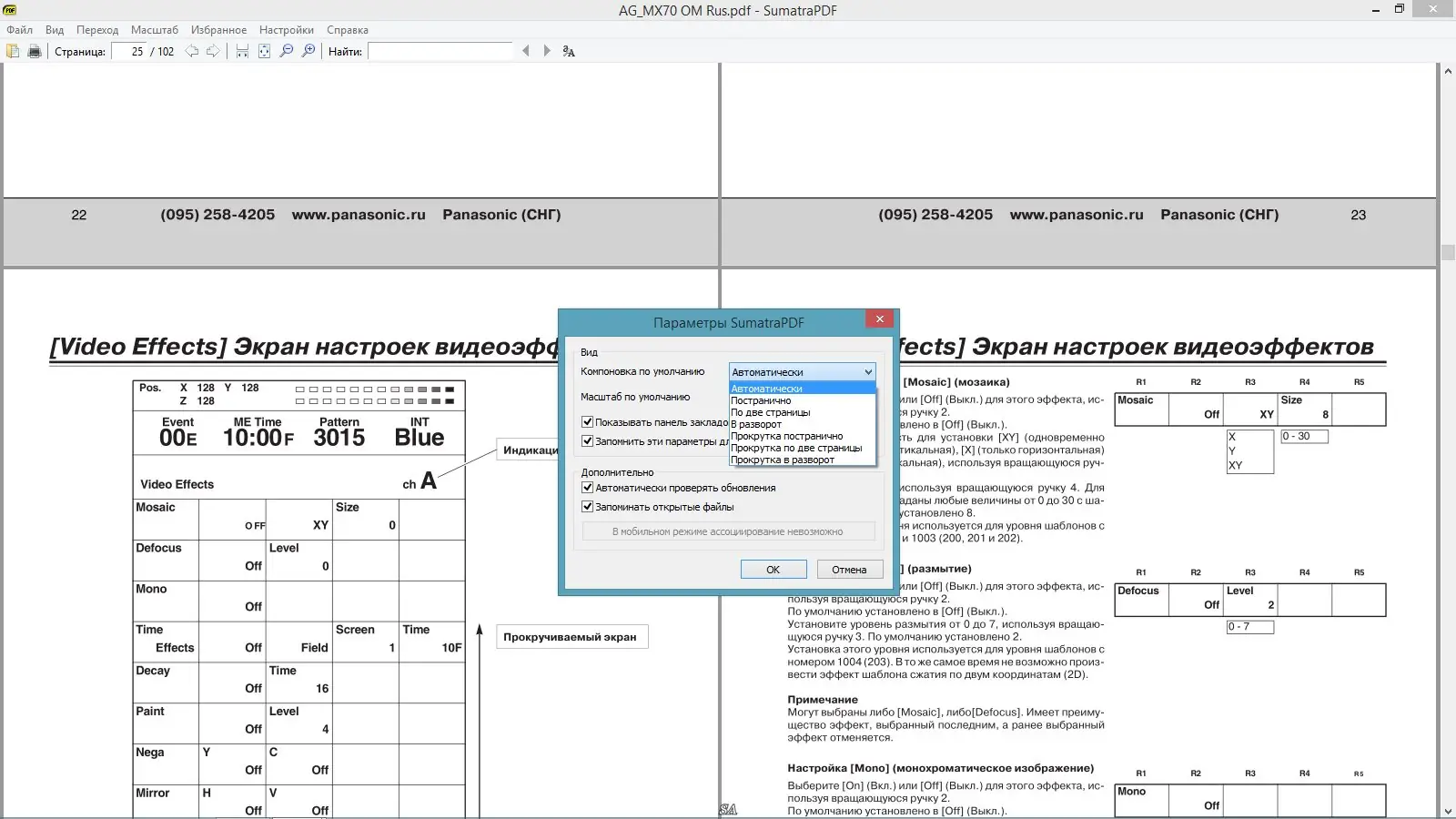
Task: Open a PDF file using the Open icon
Action: [12, 51]
